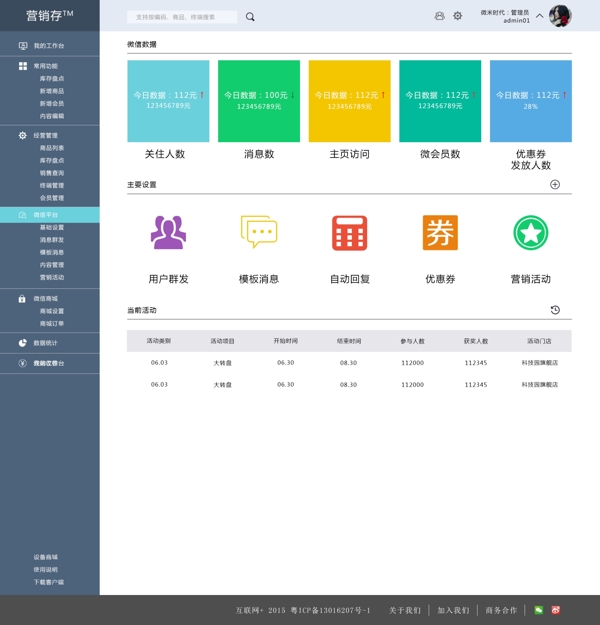This screenshot has width=600, height=625.
Task: Click the monitor icon beside 我的工作台
Action: 23,46
